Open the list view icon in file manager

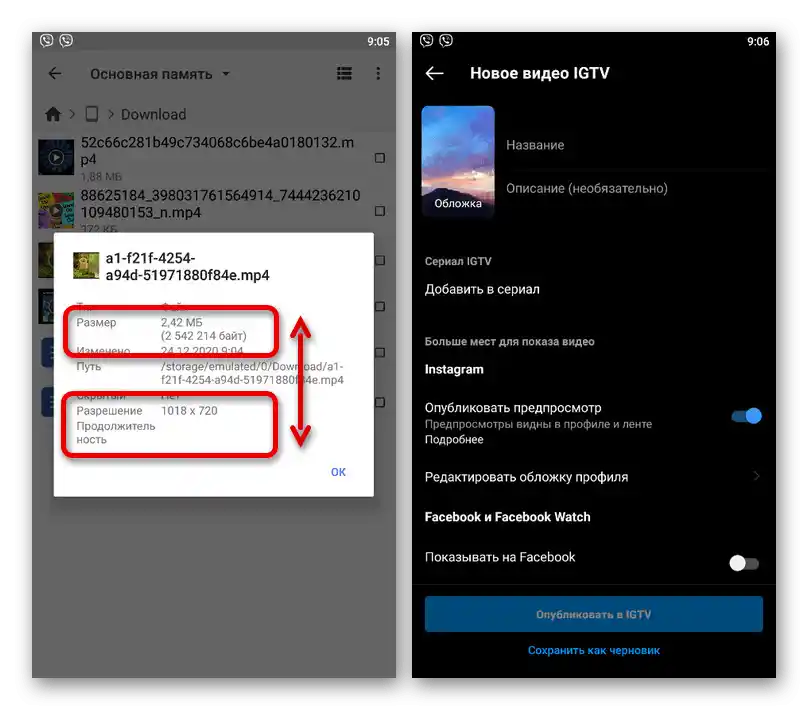[344, 73]
